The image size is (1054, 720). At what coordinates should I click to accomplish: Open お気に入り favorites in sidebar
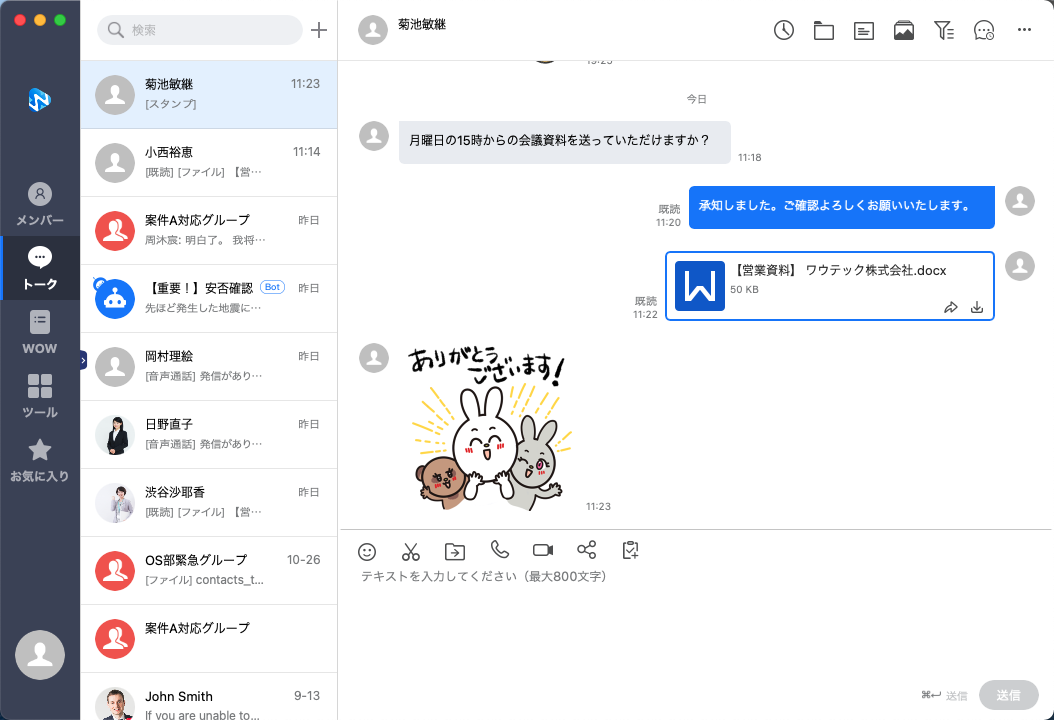[x=40, y=461]
